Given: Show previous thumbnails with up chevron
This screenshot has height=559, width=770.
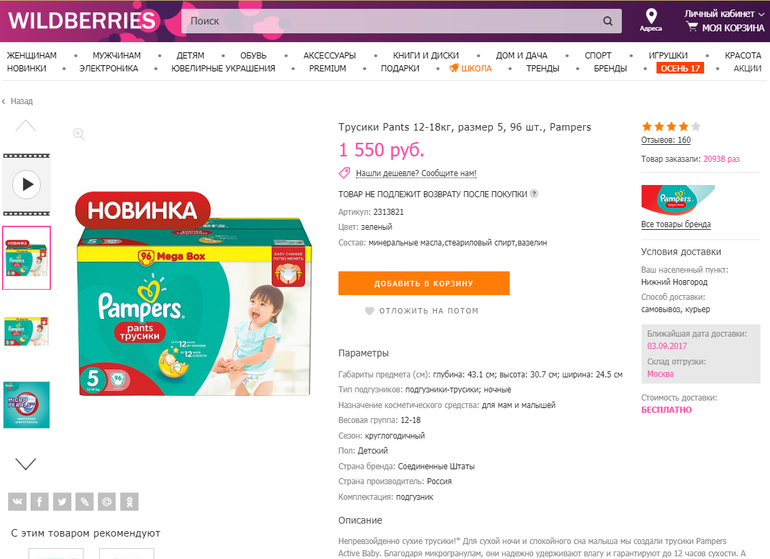Looking at the screenshot, I should 26,126.
